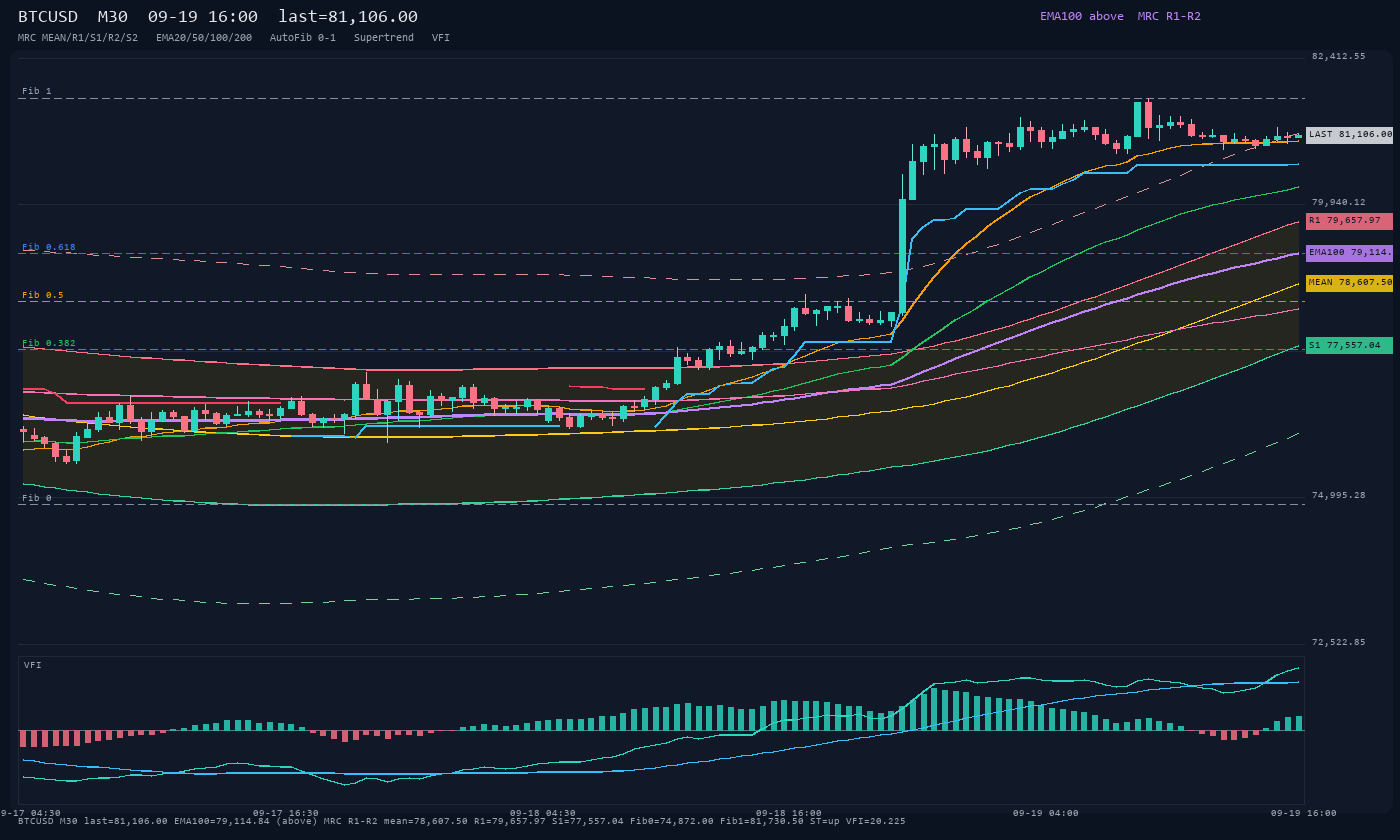This screenshot has width=1400, height=840.
Task: Click the 09-17 16:30 time axis label
Action: point(286,813)
